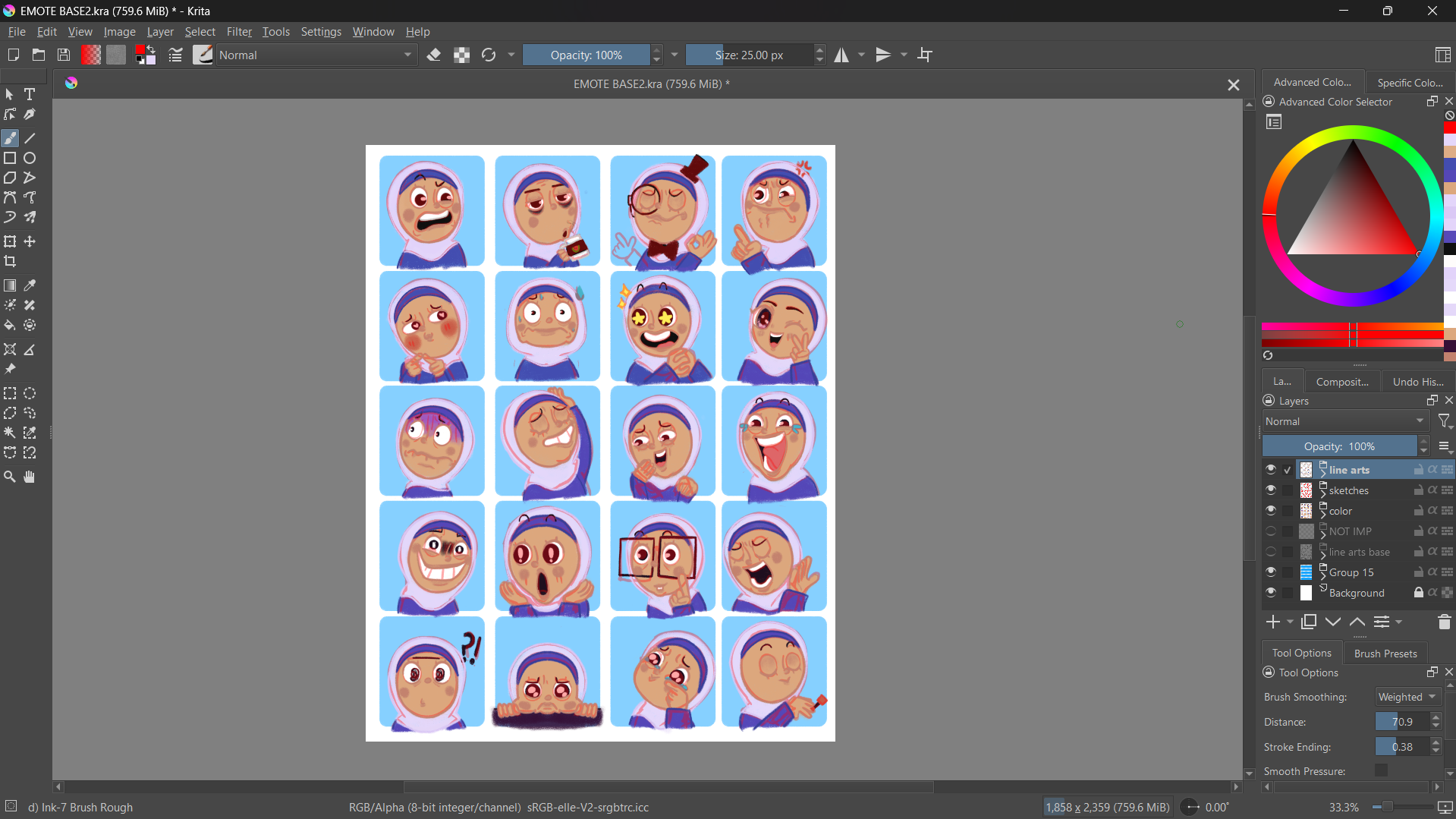Switch to the Undo History tab
This screenshot has width=1456, height=819.
(x=1417, y=381)
